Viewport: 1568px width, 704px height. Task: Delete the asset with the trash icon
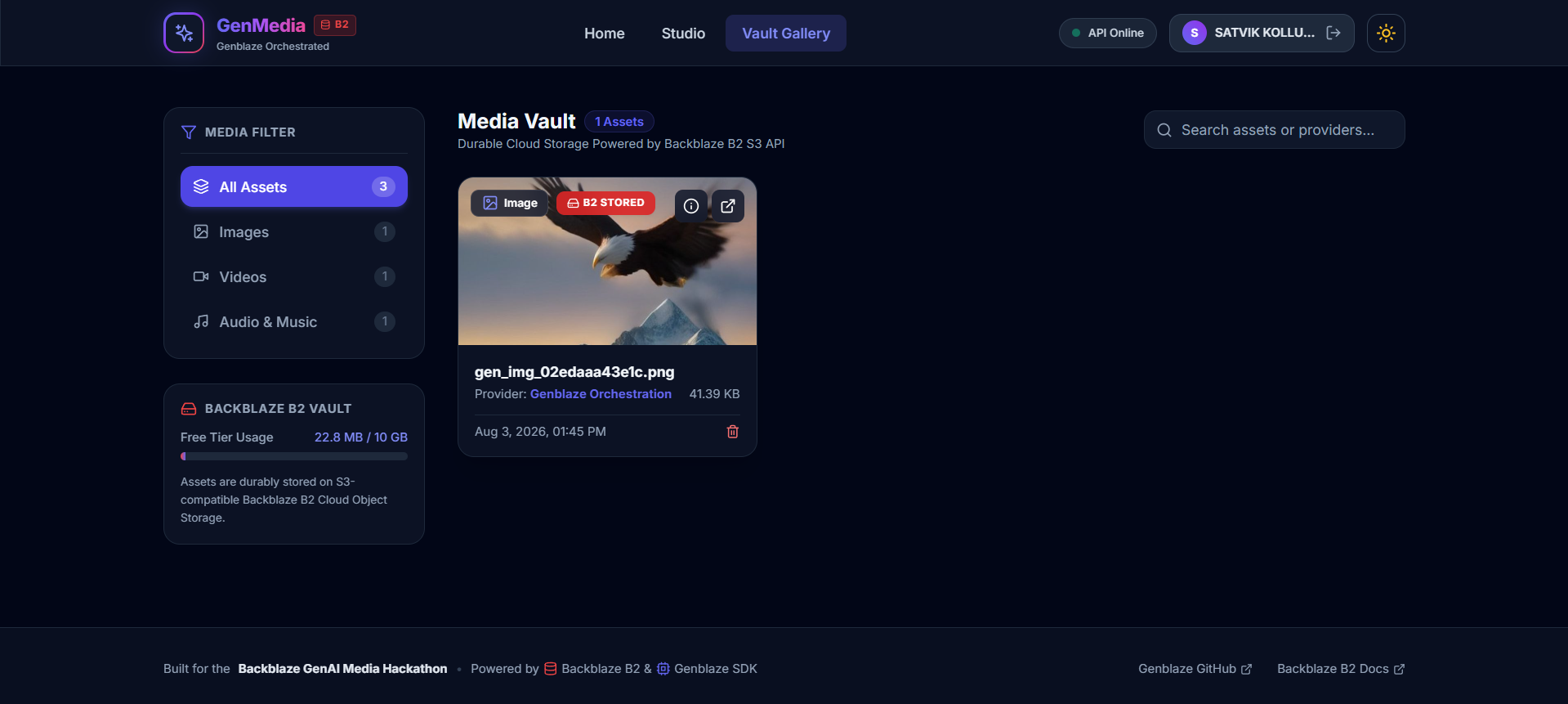click(x=733, y=432)
